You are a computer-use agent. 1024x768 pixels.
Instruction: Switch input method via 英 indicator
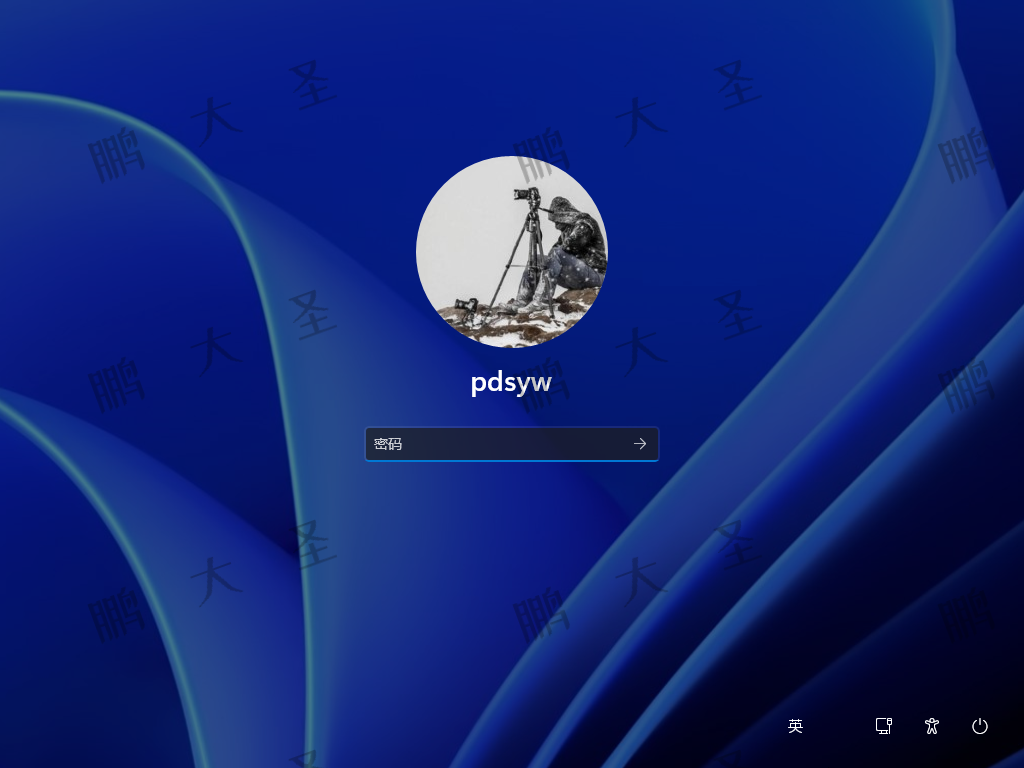(795, 726)
